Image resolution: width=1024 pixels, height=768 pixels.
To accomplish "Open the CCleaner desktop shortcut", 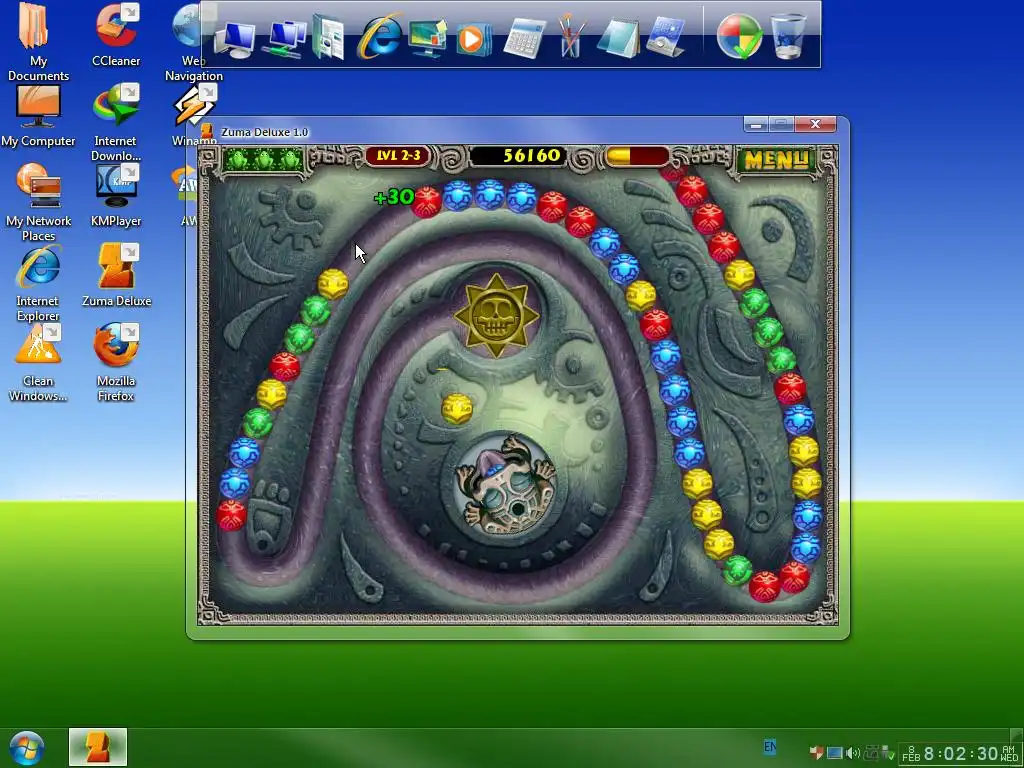I will tap(116, 35).
